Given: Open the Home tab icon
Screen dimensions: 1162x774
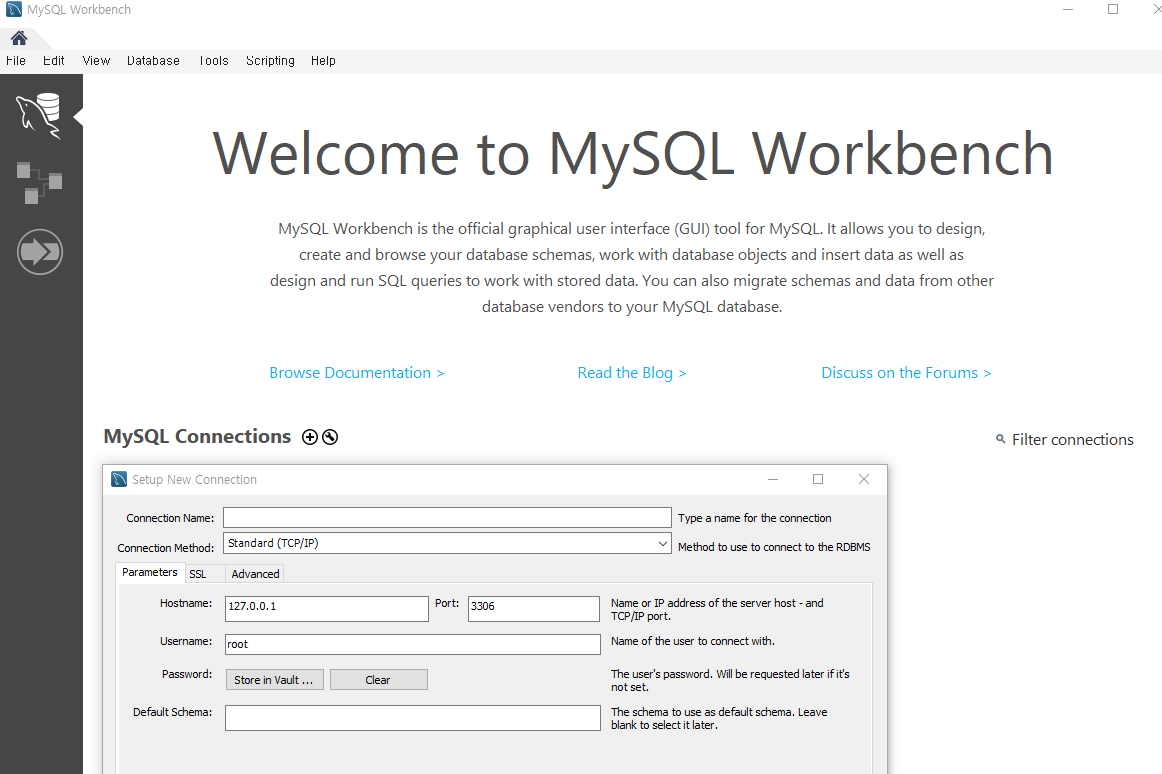Looking at the screenshot, I should coord(19,38).
